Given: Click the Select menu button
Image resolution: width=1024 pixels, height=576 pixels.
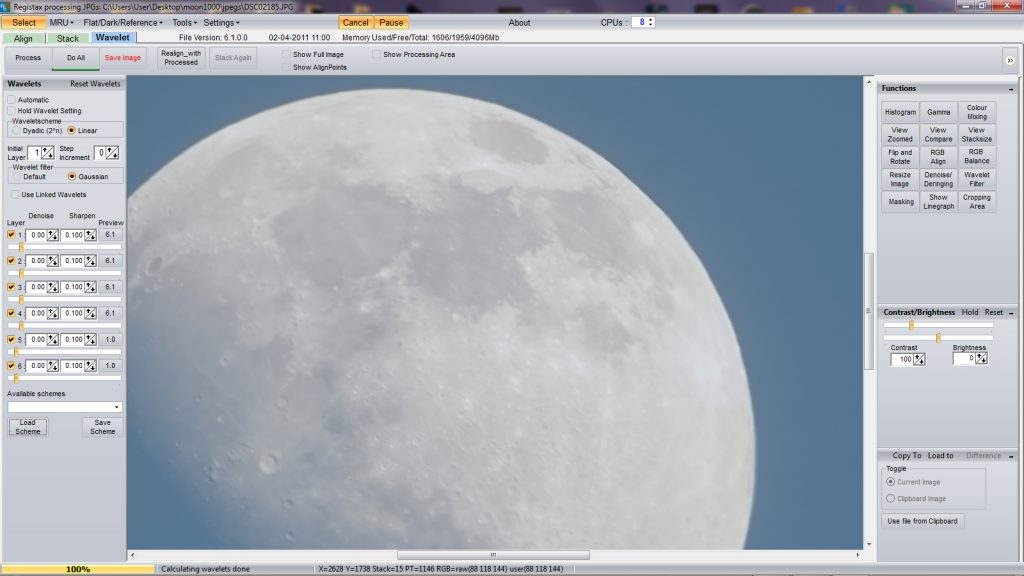Looking at the screenshot, I should point(24,23).
